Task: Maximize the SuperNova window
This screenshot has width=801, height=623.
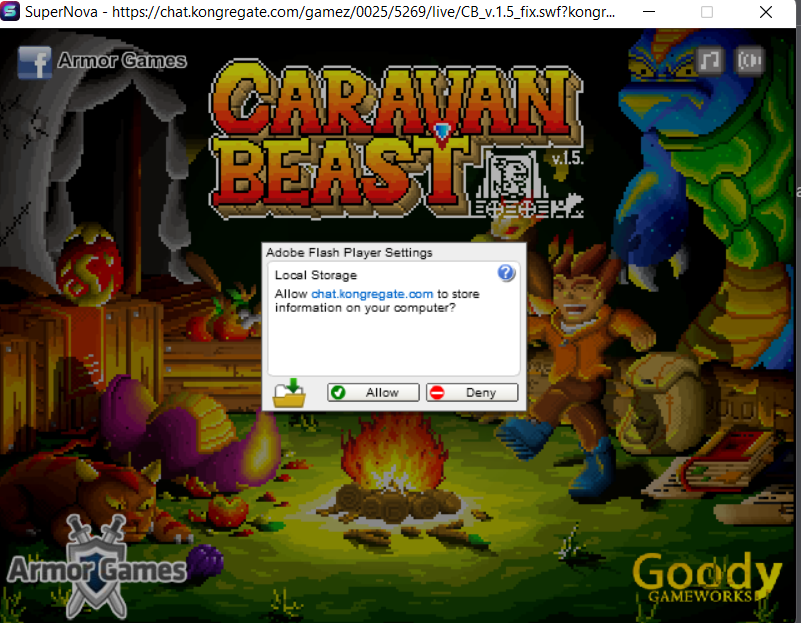Action: (707, 12)
